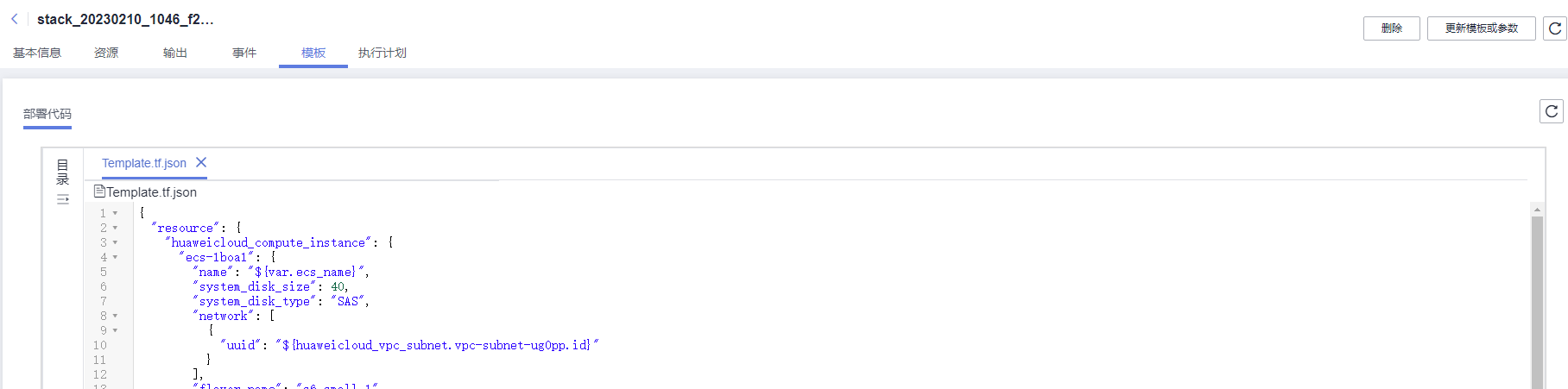Refresh the stack with the top-right reload icon
Viewport: 1568px width, 389px height.
(x=1555, y=28)
